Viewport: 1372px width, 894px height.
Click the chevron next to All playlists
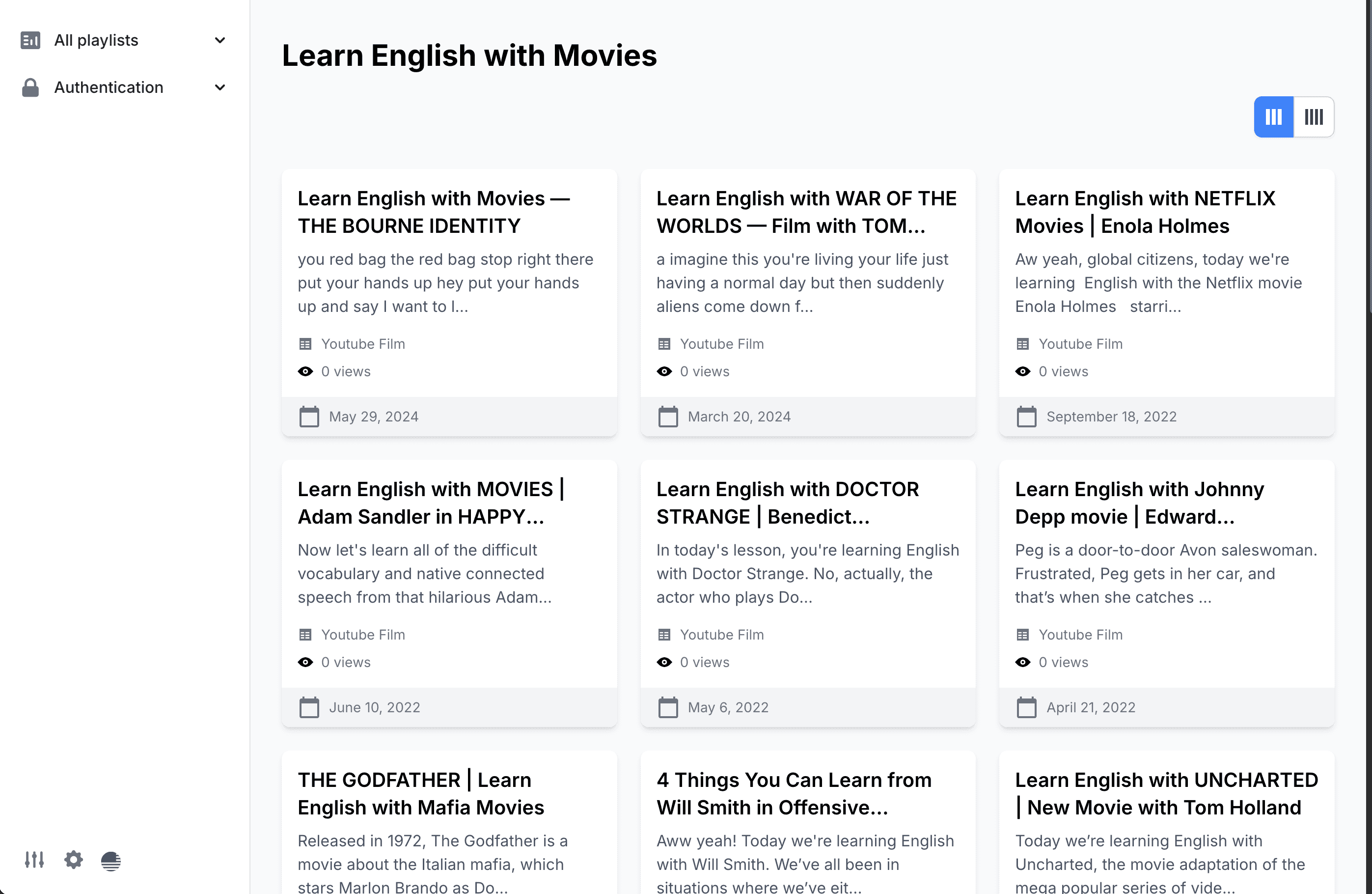click(x=219, y=40)
